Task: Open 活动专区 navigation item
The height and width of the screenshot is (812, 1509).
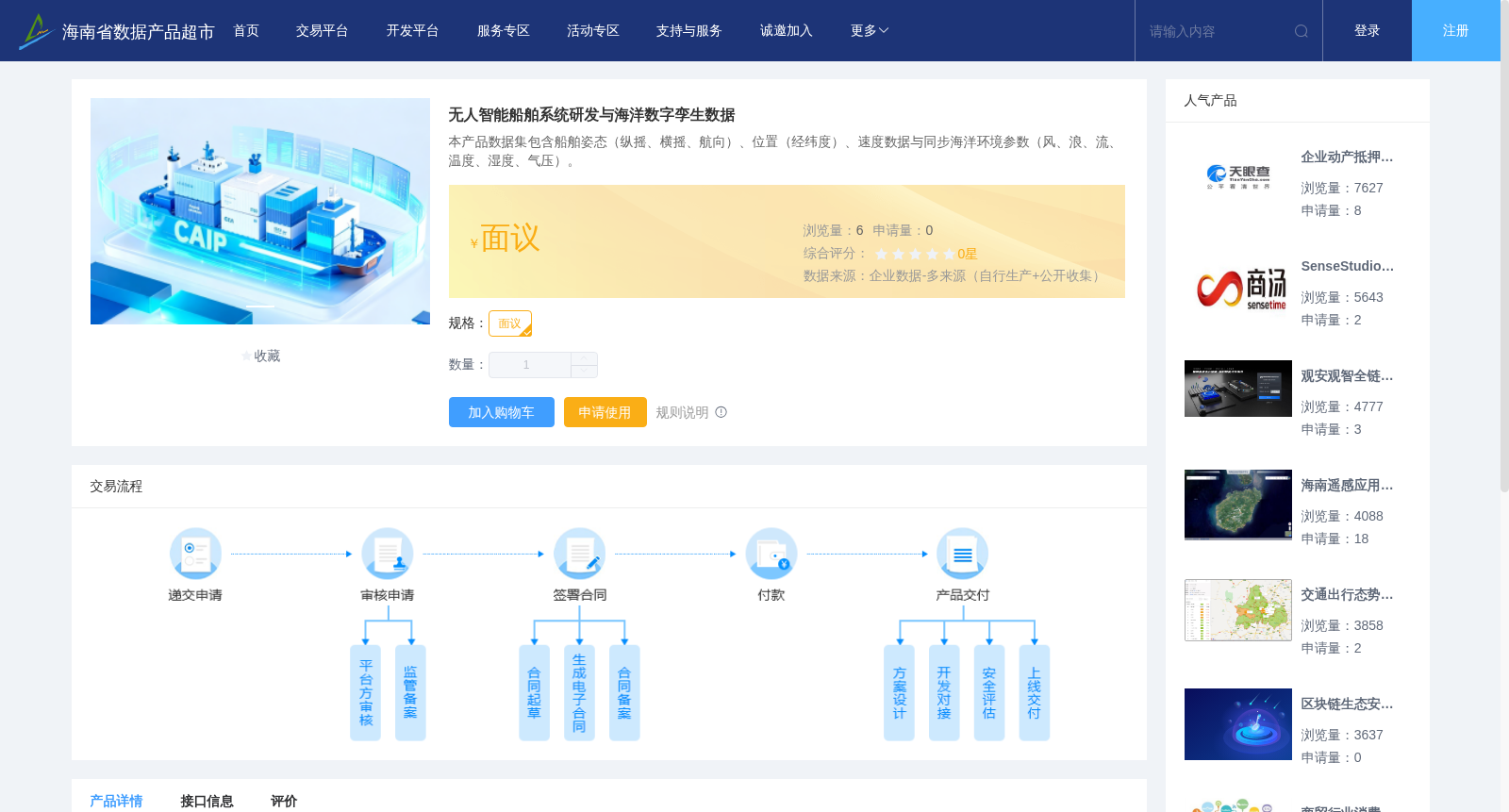Action: (x=593, y=31)
